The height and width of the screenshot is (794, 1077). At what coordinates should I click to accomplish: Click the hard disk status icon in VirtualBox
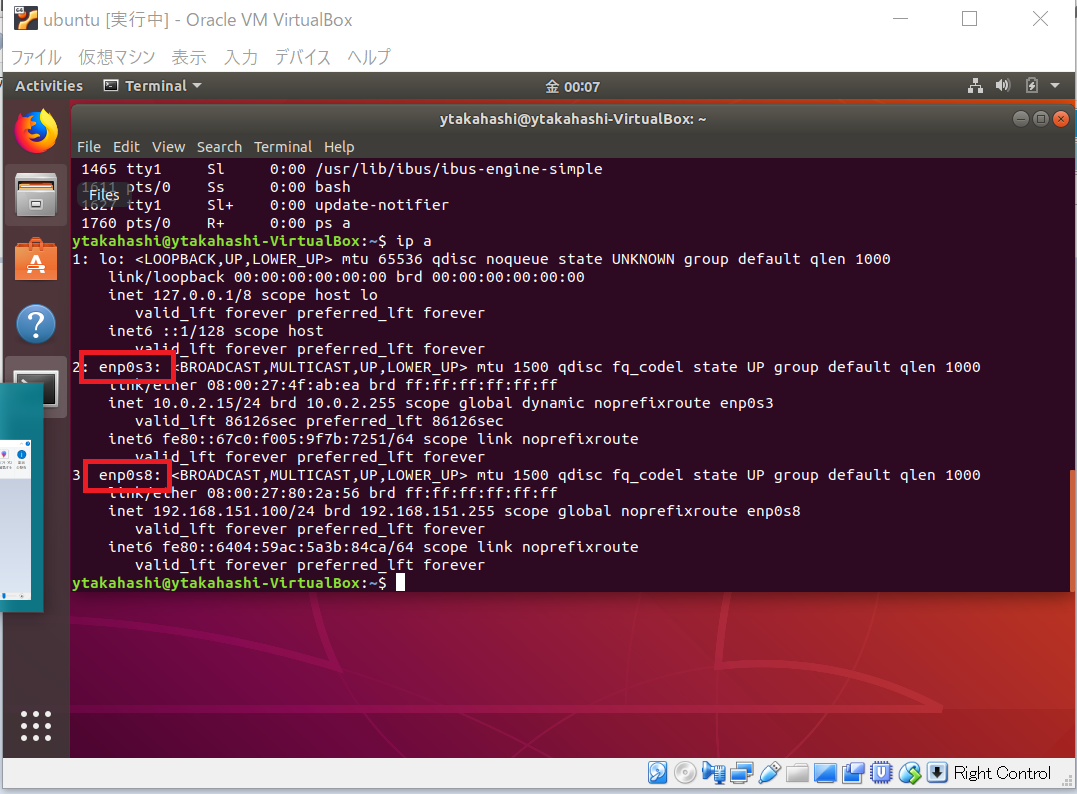point(657,772)
